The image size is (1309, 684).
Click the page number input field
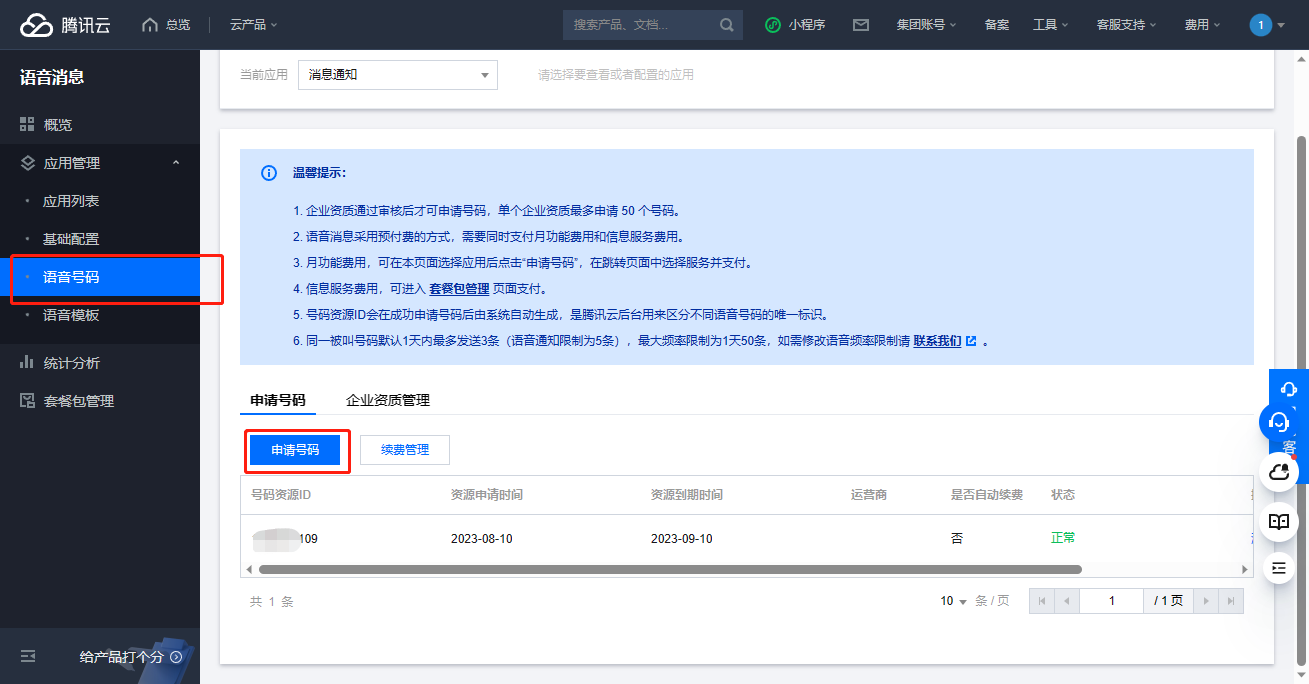1111,601
